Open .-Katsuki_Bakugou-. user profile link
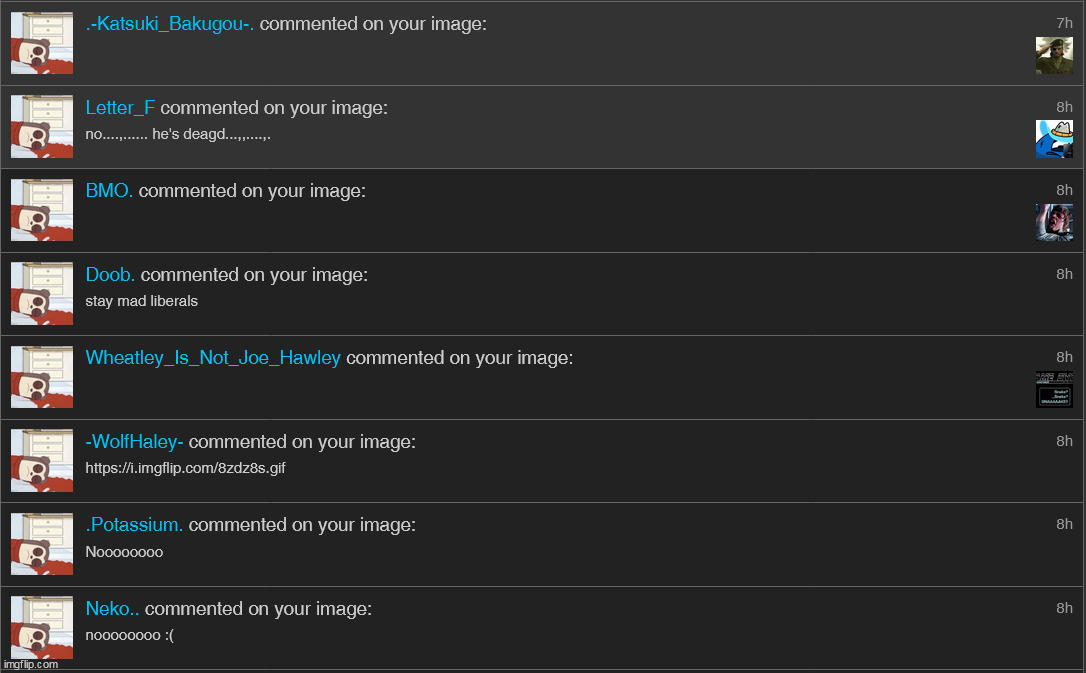 170,24
